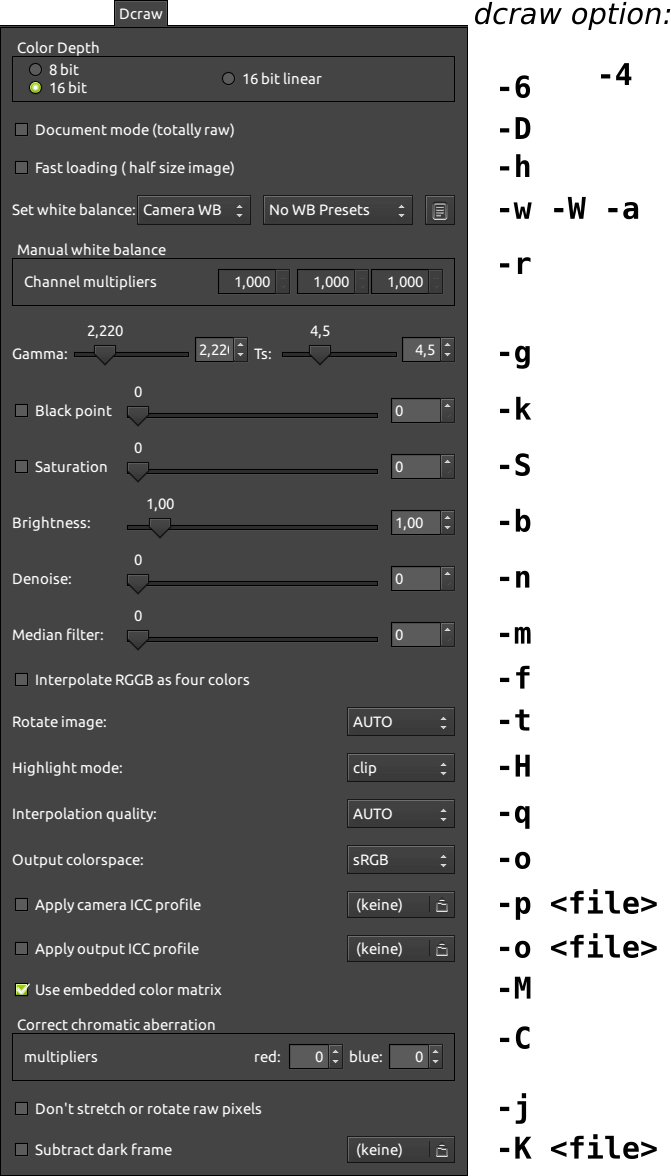
Task: Open the white balance presets list icon
Action: (x=440, y=211)
